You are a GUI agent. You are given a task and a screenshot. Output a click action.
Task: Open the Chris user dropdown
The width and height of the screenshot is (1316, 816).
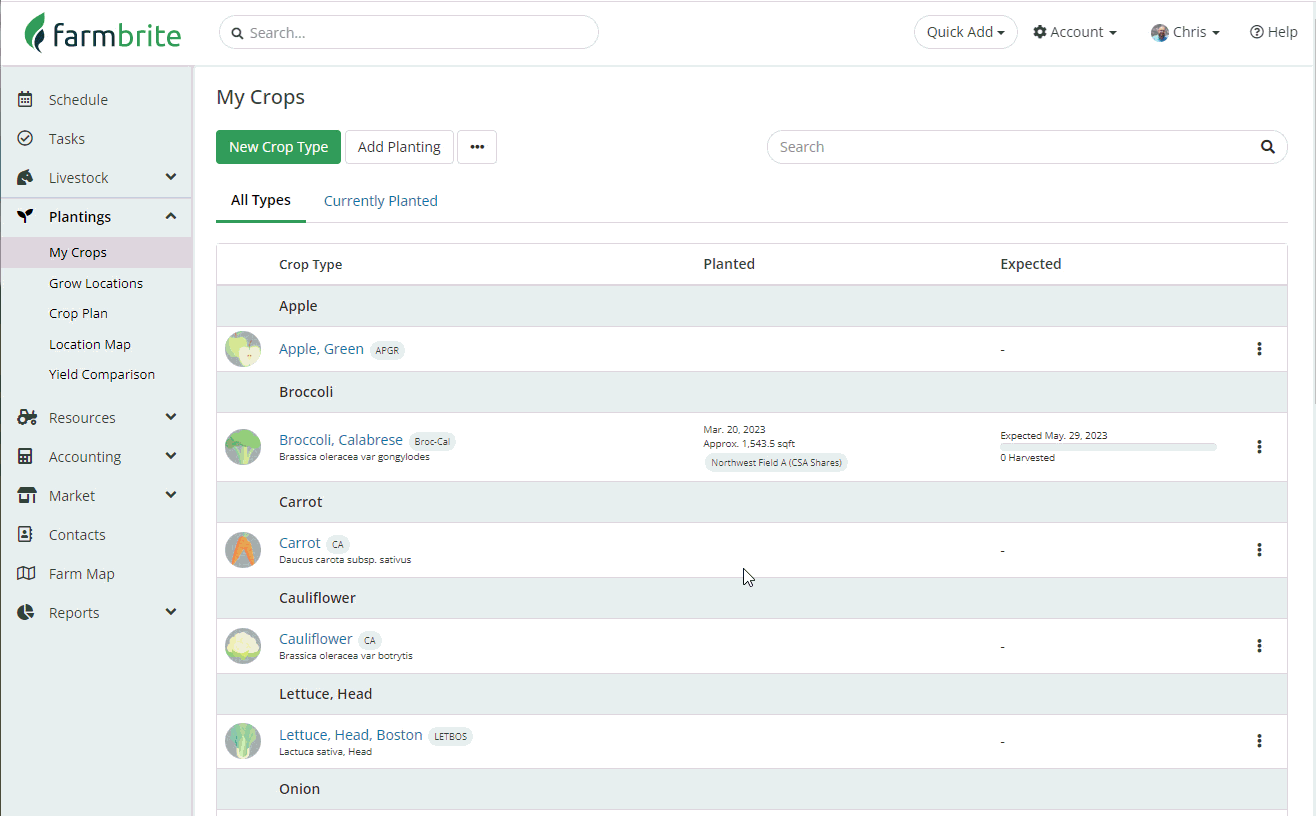1186,32
